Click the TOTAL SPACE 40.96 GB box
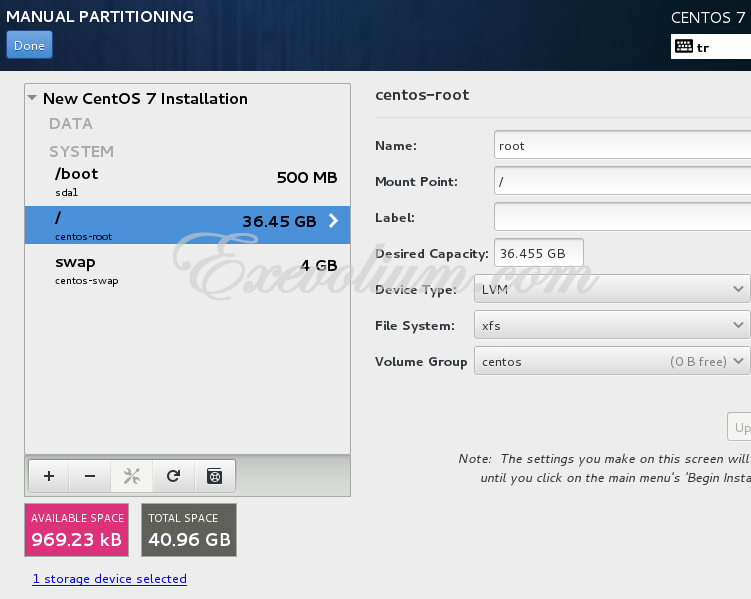 coord(189,530)
